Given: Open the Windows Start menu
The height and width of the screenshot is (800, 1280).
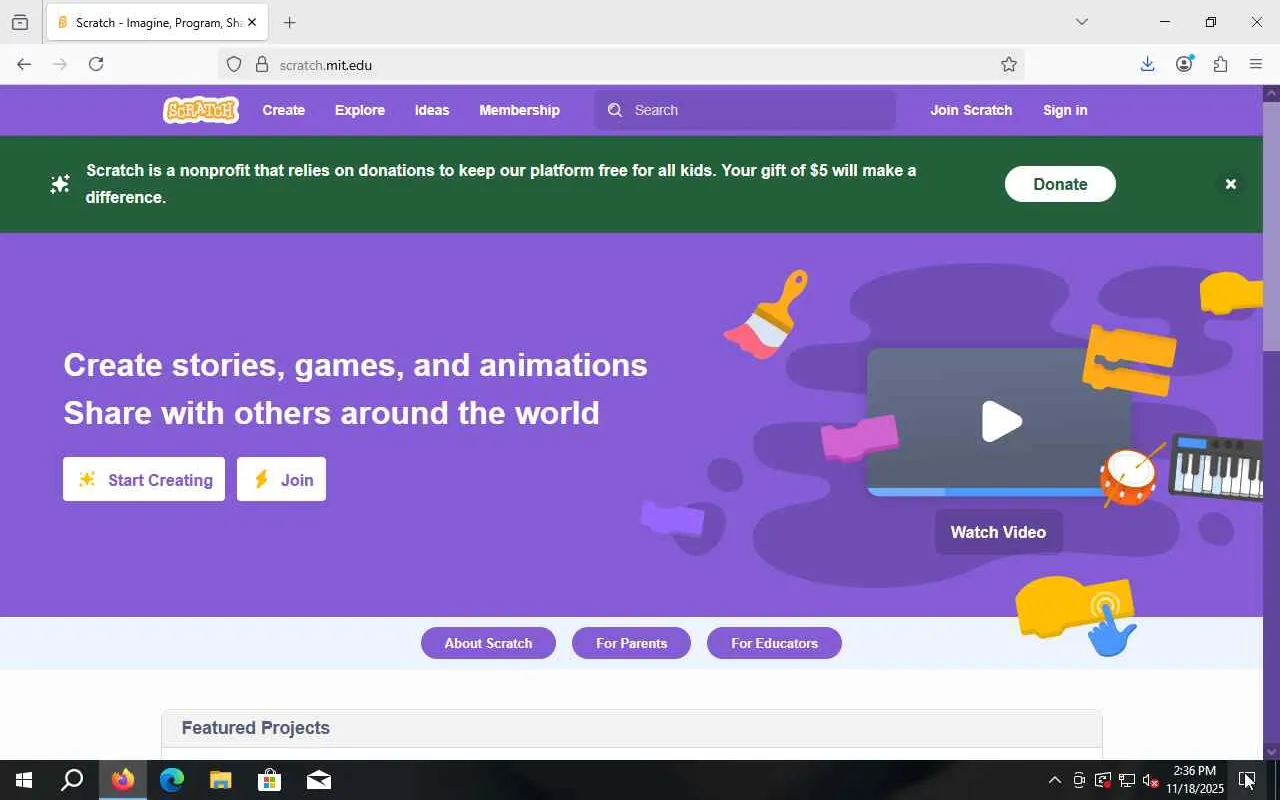Looking at the screenshot, I should tap(24, 780).
